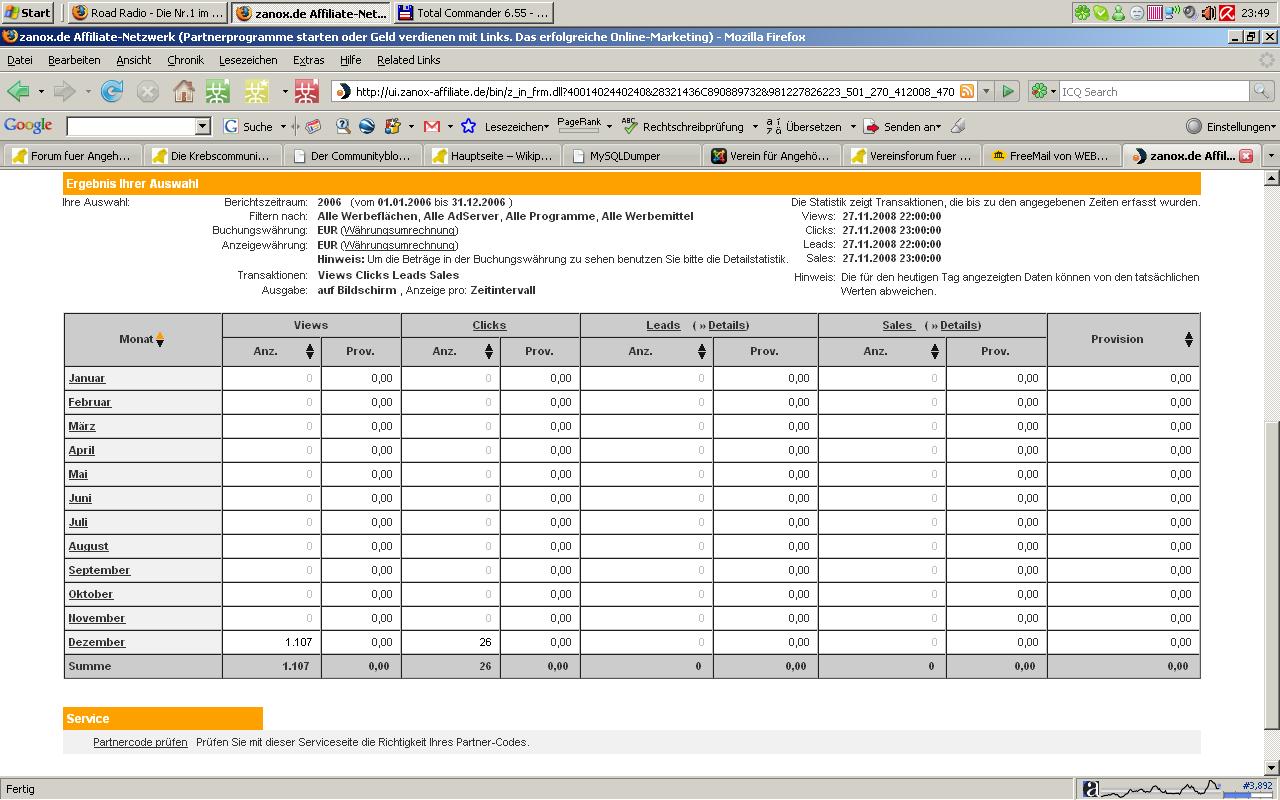This screenshot has height=800, width=1280.
Task: Click the ICQ Search magnifier icon
Action: coord(1261,92)
